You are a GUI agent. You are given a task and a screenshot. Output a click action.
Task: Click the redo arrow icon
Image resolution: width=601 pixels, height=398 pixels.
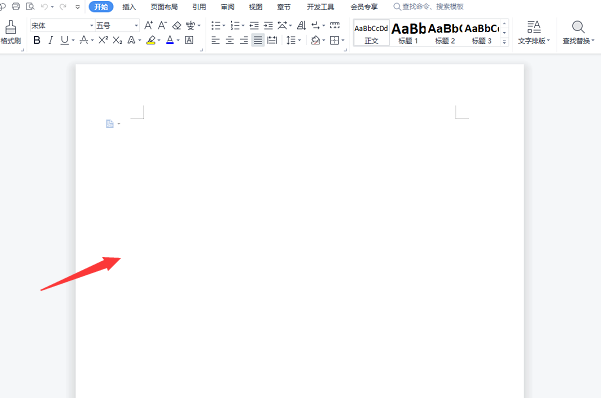point(63,7)
